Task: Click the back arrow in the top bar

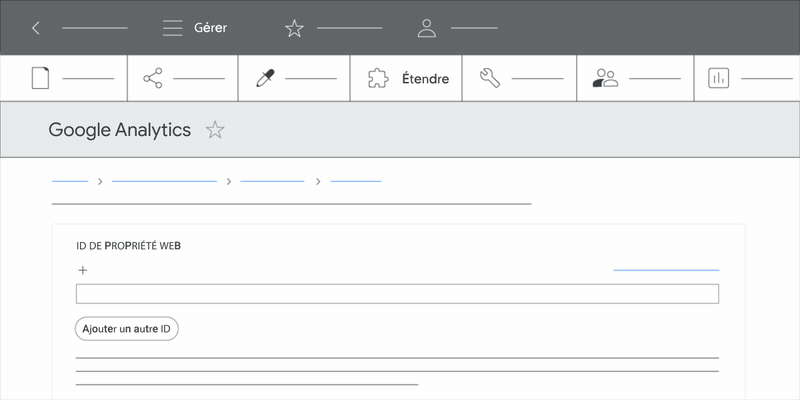Action: 36,28
